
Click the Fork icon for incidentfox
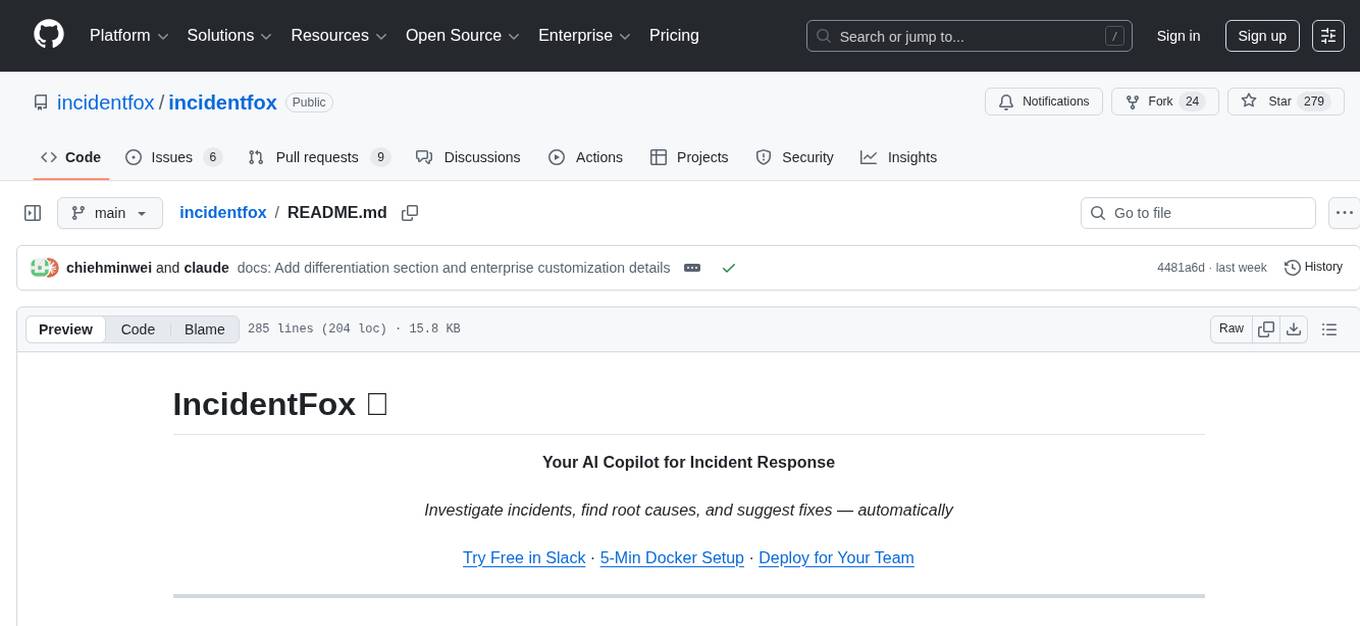[1132, 101]
